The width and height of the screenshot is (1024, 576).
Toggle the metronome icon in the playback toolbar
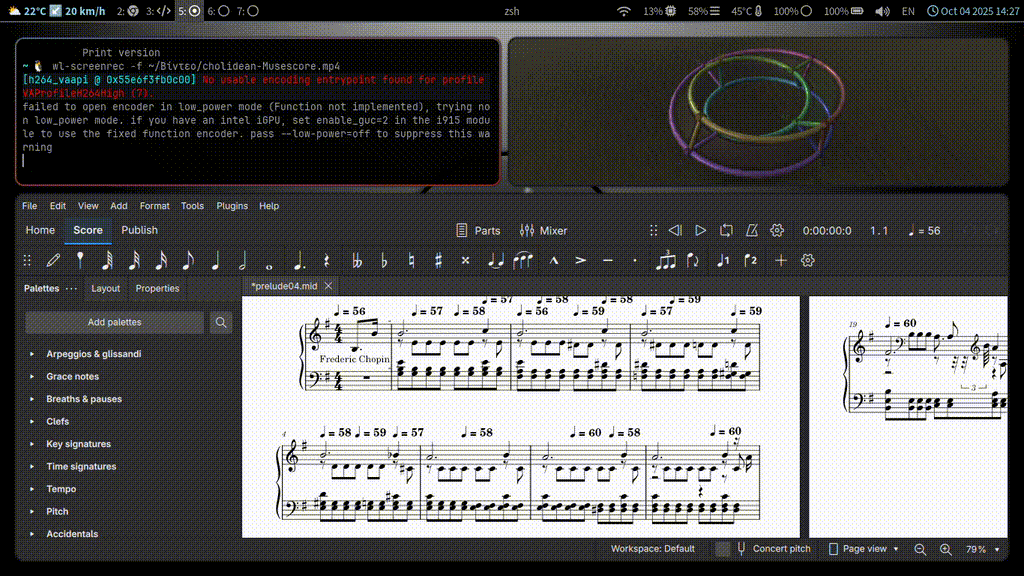click(751, 230)
